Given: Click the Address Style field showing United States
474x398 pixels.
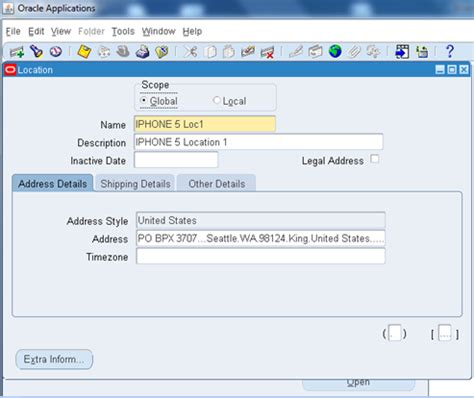Looking at the screenshot, I should pos(261,220).
